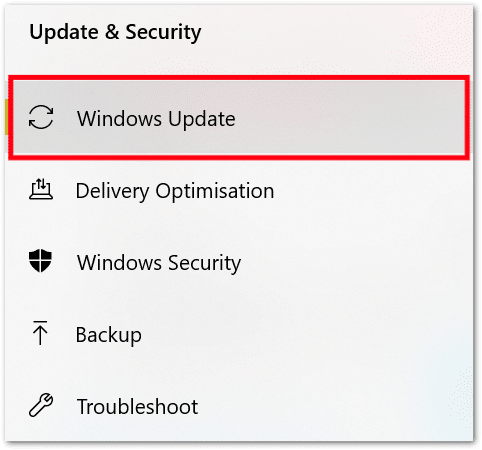Click the Windows Security shield icon
This screenshot has height=450, width=482.
coord(40,261)
